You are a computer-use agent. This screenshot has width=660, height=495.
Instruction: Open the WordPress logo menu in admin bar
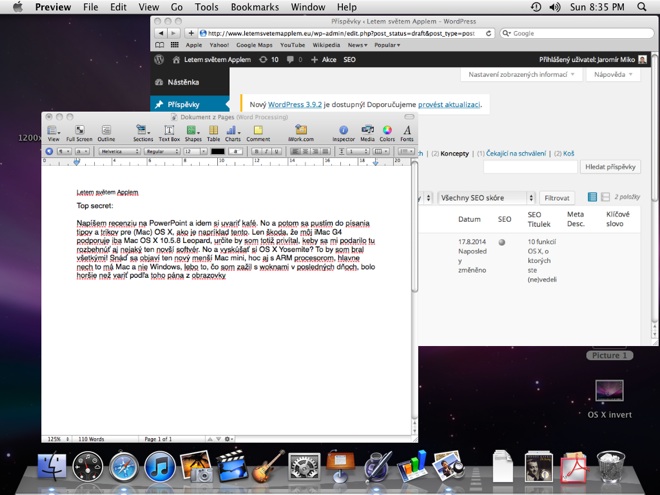tap(159, 60)
